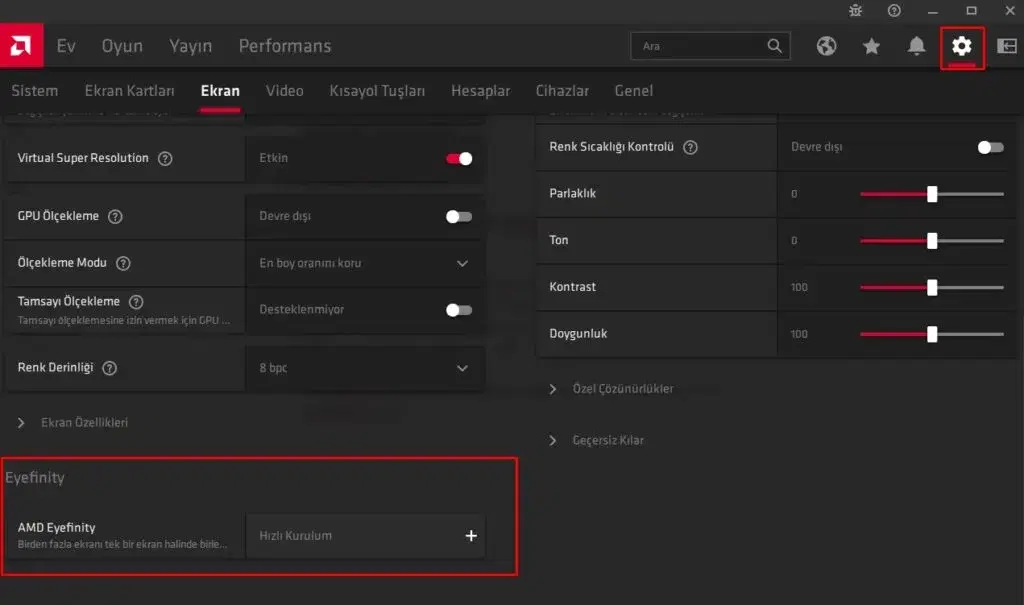Click Virtual Super Resolution Etkin status text
Image resolution: width=1024 pixels, height=605 pixels.
(x=274, y=158)
